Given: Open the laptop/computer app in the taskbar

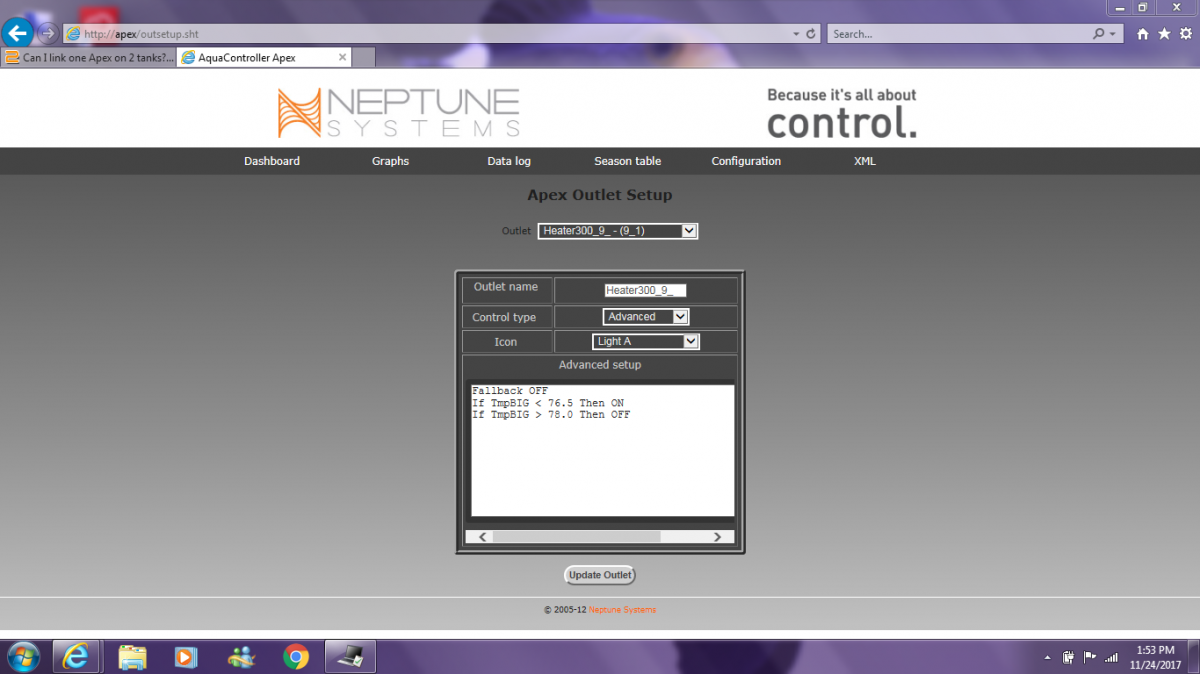Looking at the screenshot, I should 350,657.
